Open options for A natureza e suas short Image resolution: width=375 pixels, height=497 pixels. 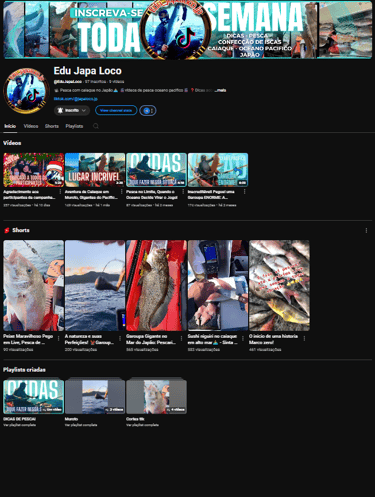click(x=120, y=338)
